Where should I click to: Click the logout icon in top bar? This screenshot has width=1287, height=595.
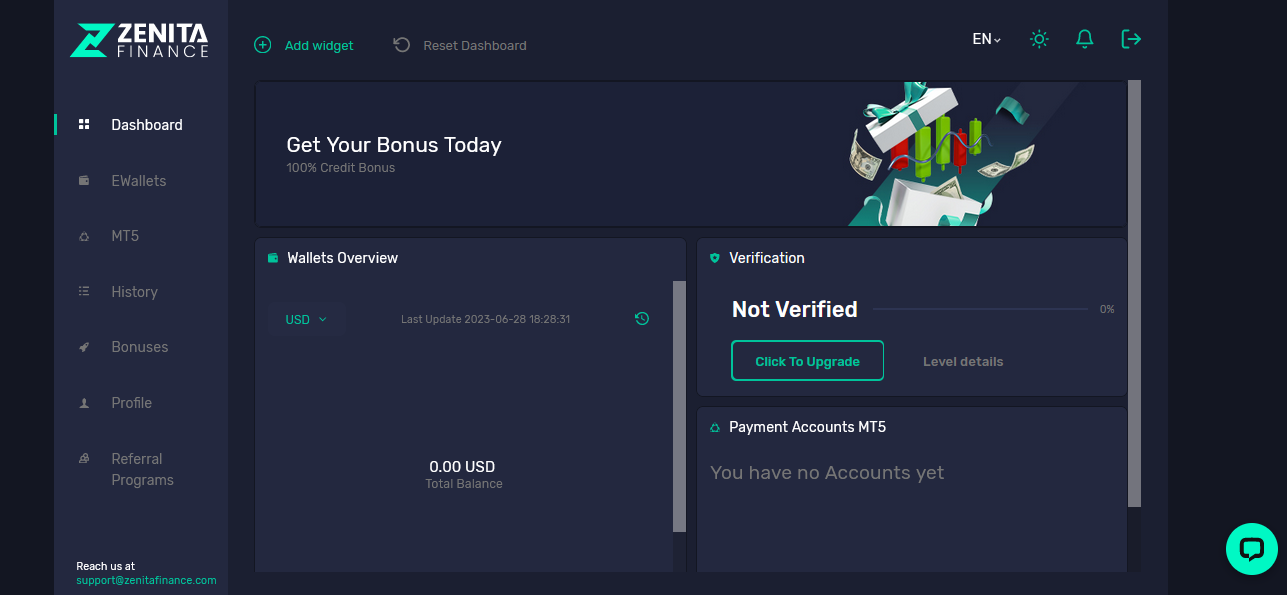pyautogui.click(x=1131, y=39)
